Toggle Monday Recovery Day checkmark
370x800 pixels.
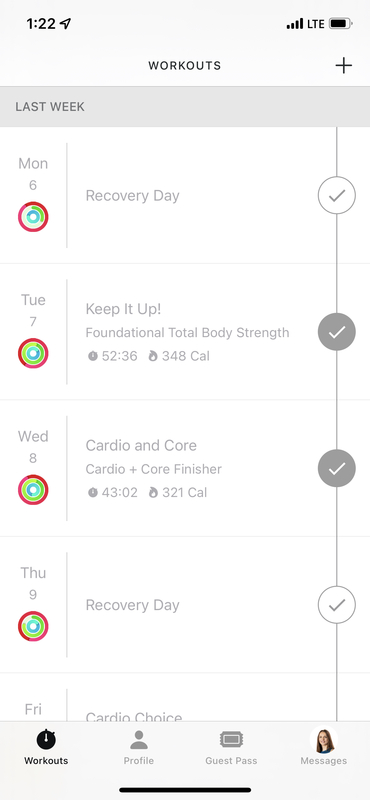click(x=337, y=195)
